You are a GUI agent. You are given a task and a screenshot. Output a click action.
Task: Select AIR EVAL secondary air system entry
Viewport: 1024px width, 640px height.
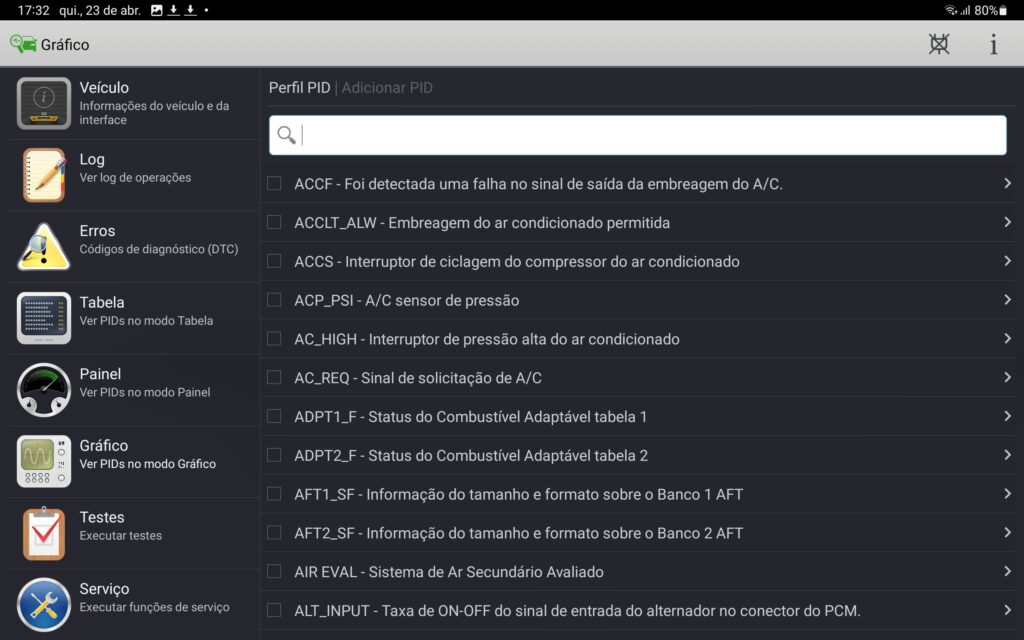coord(449,572)
